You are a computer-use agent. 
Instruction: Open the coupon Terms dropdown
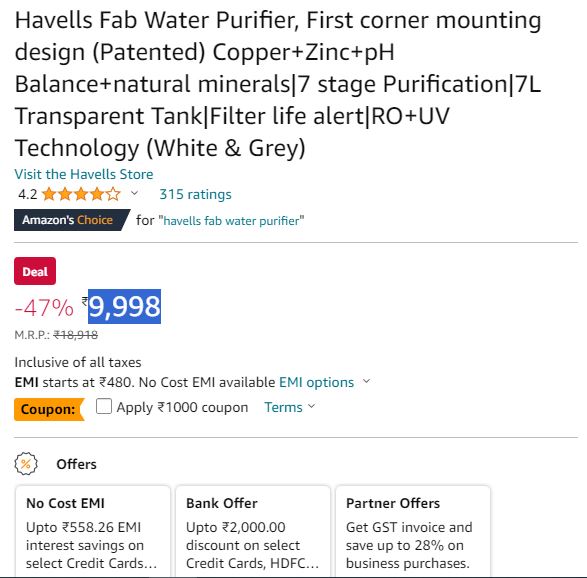pos(290,407)
